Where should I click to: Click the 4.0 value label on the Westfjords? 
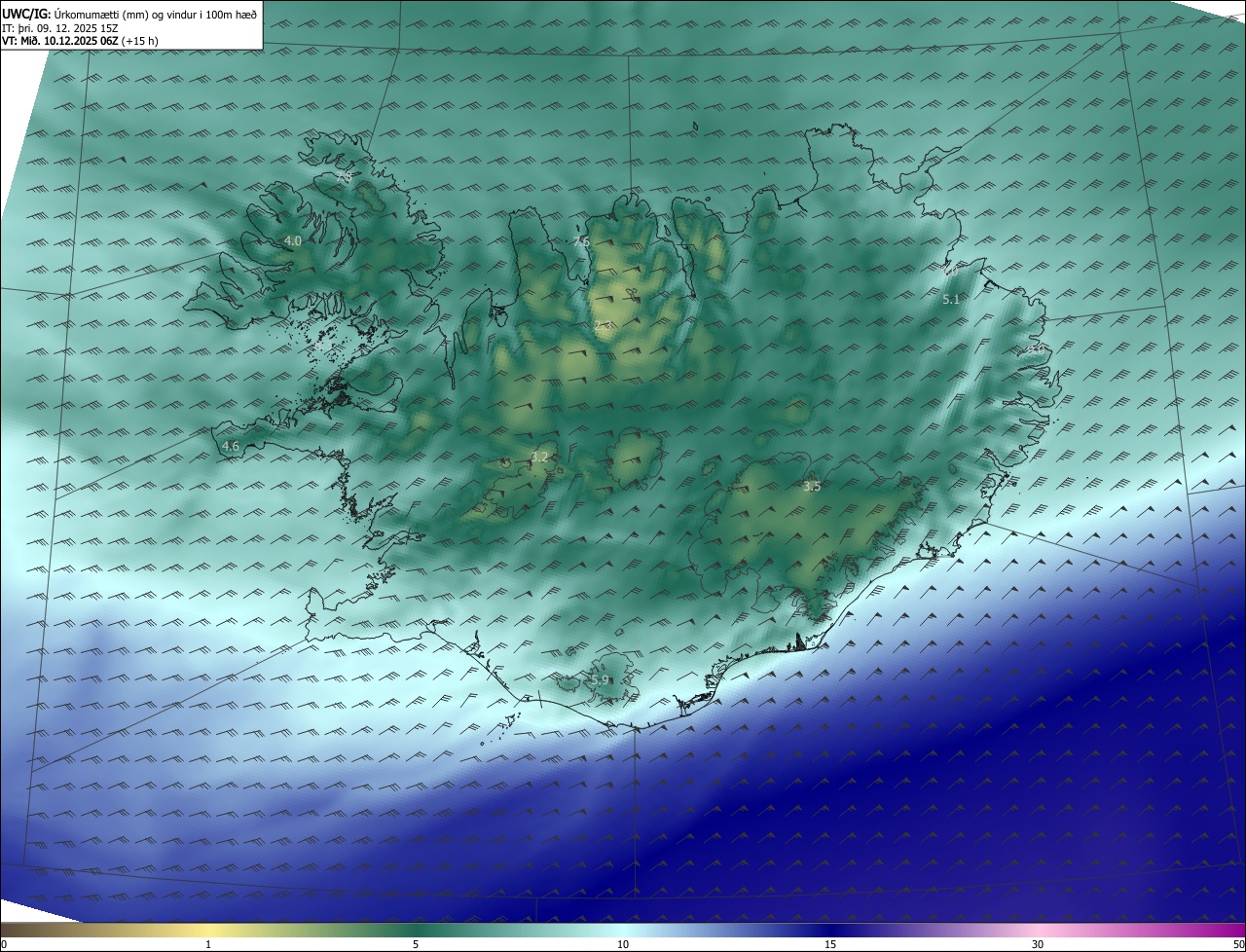coord(293,240)
